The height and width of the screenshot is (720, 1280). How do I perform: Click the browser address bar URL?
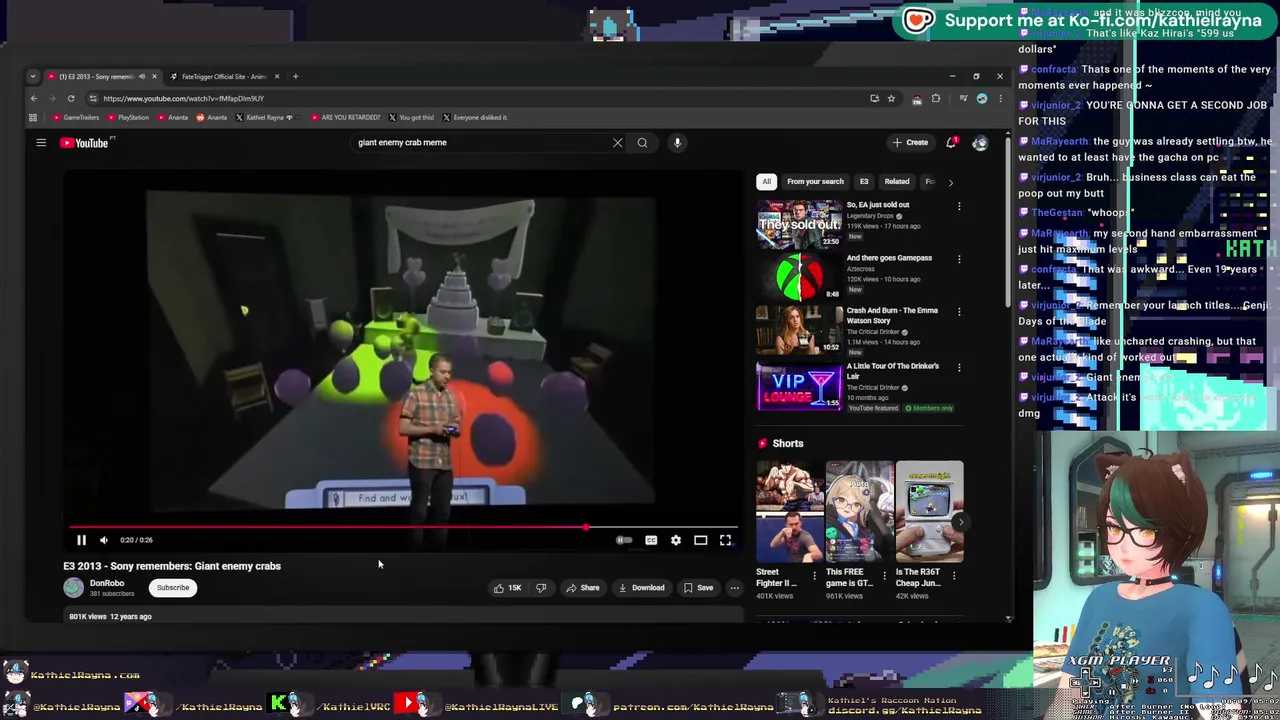coord(183,99)
